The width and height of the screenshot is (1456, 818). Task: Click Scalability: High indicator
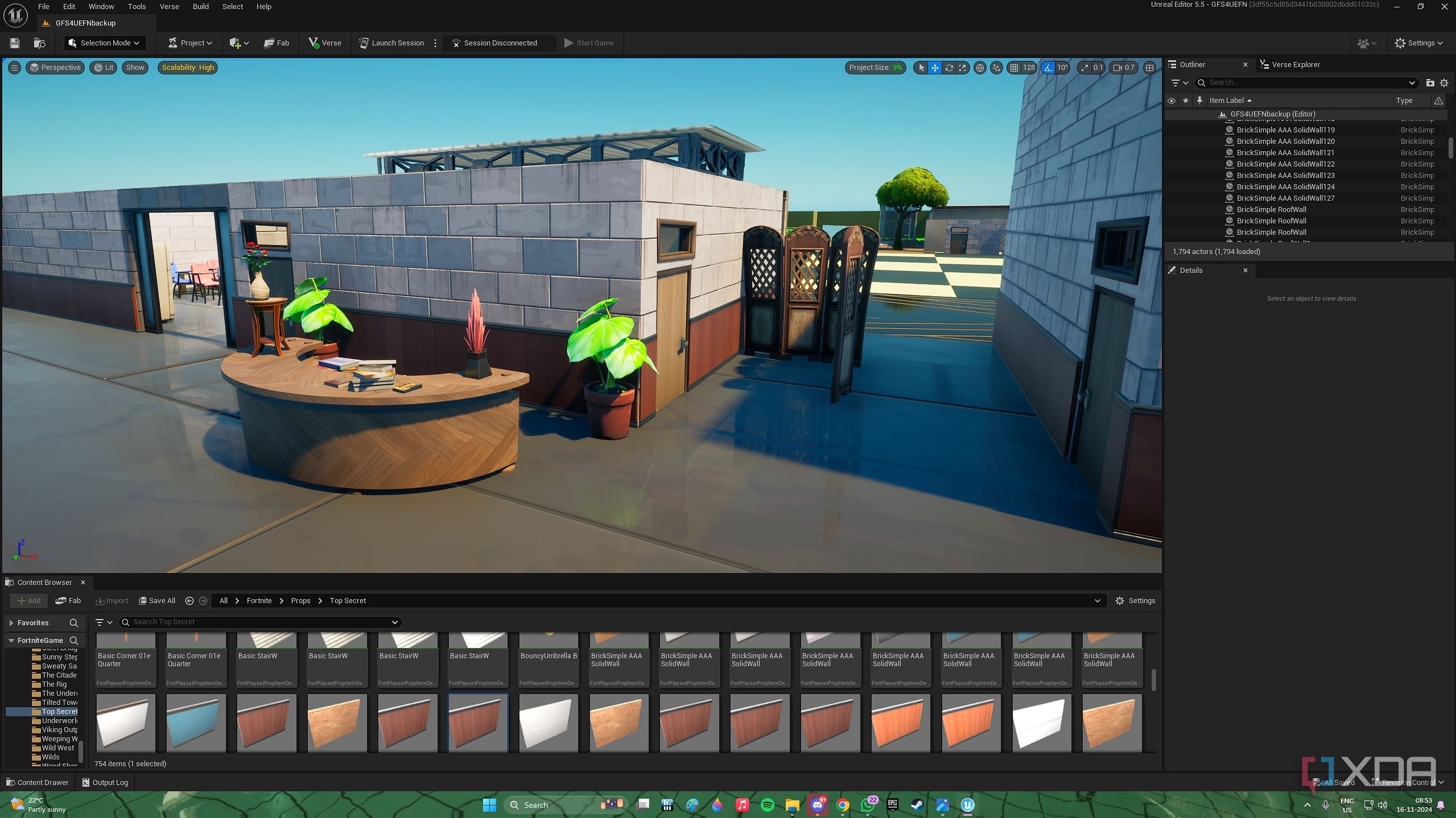(x=188, y=68)
